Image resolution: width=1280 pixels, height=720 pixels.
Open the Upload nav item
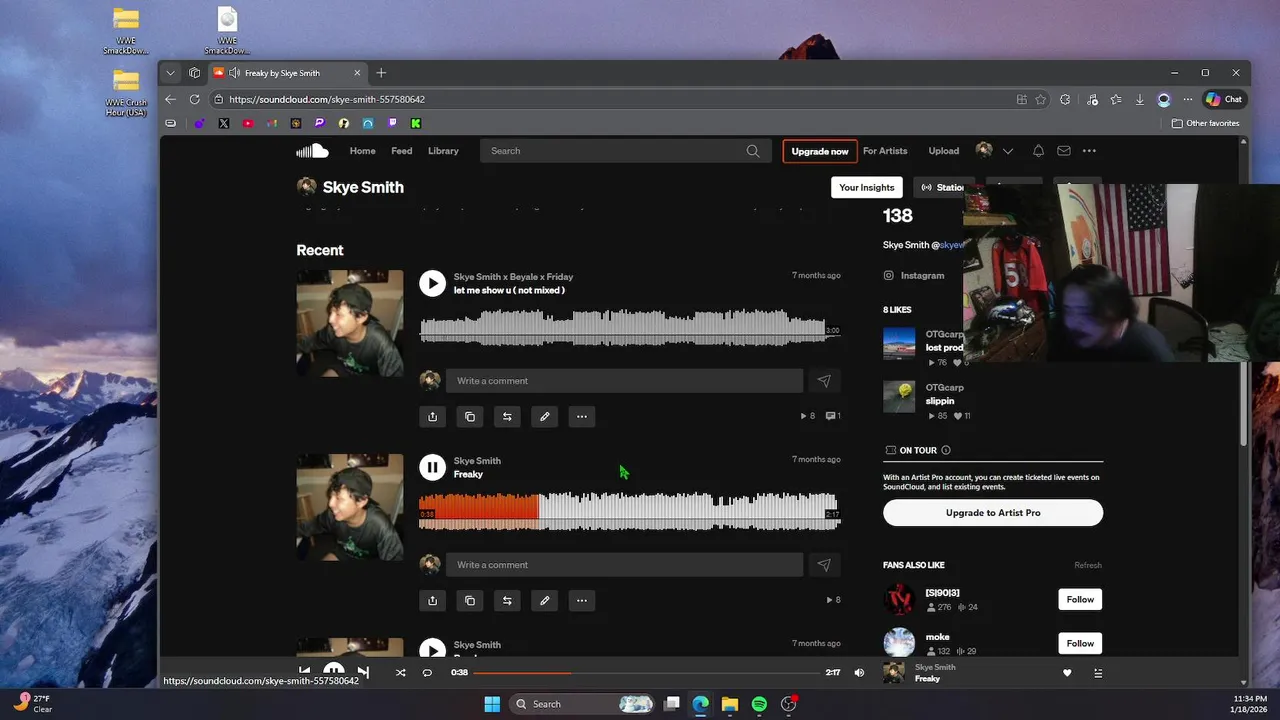pyautogui.click(x=943, y=151)
